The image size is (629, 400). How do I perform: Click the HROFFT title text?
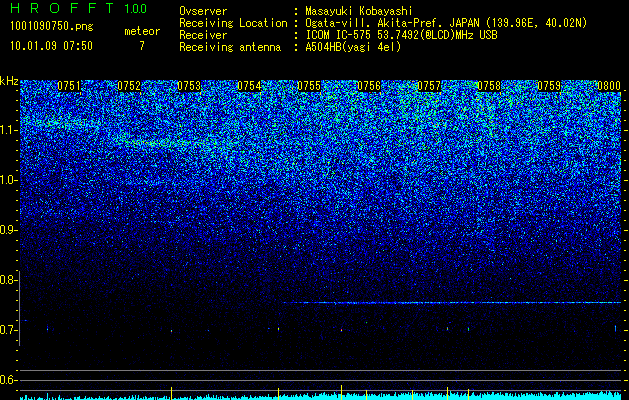pyautogui.click(x=62, y=8)
